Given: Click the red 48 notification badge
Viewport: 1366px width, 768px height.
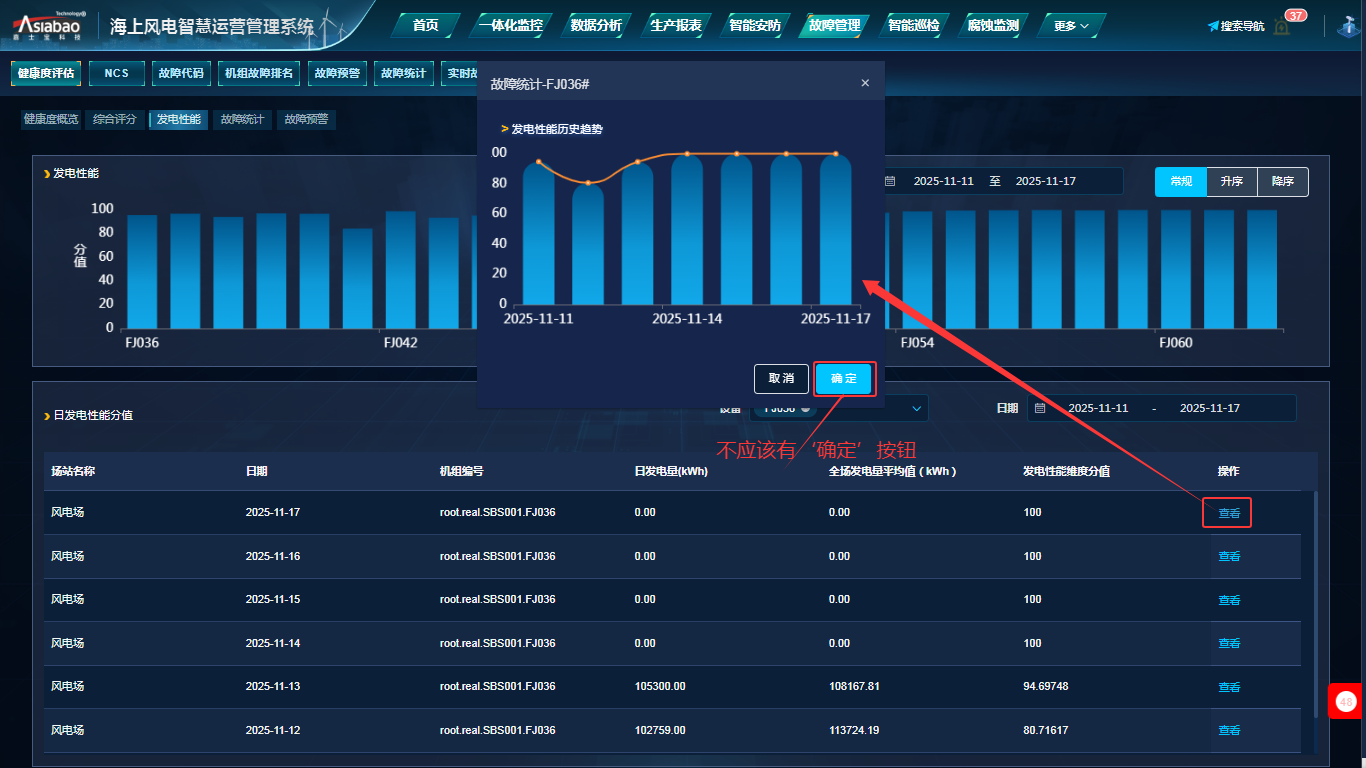Looking at the screenshot, I should 1346,702.
